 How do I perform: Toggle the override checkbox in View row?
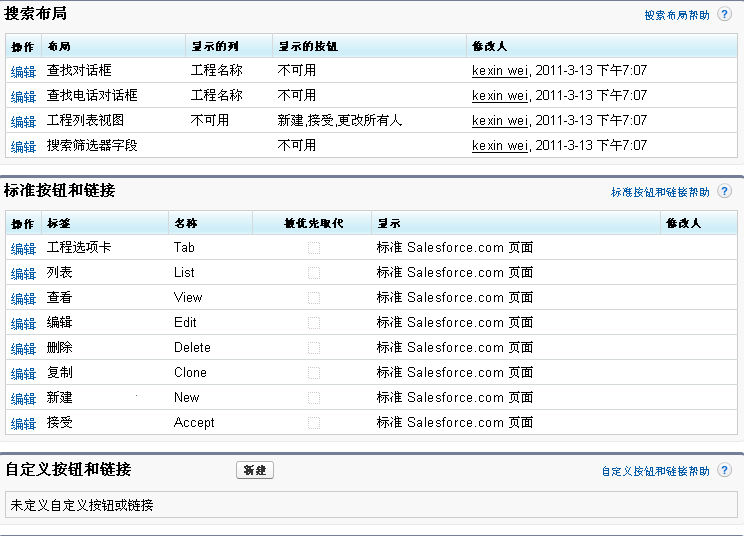(x=314, y=298)
